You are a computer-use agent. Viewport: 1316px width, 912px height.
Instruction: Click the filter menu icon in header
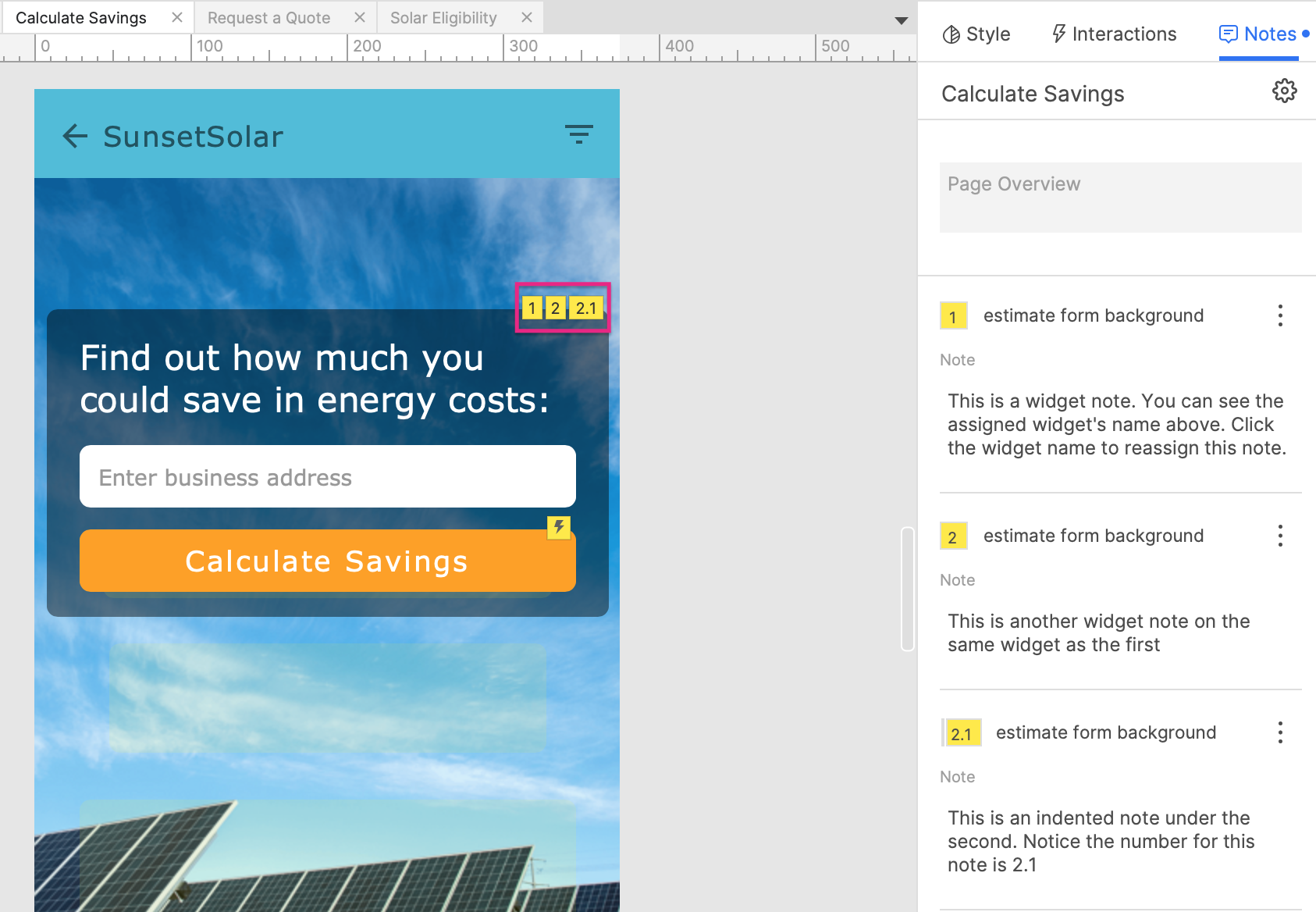578,135
